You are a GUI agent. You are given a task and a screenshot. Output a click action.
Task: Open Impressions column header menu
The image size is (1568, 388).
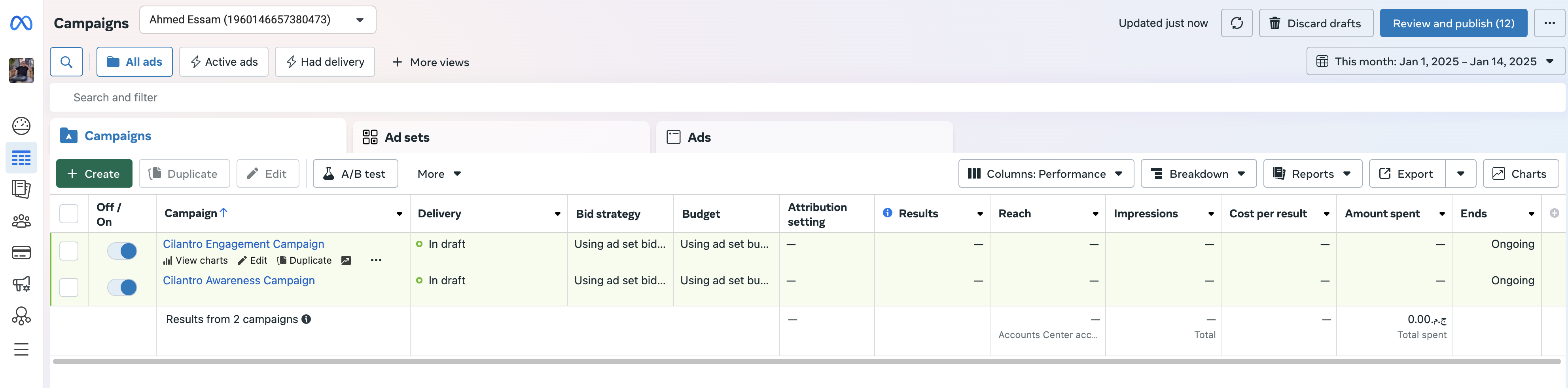pos(1211,214)
